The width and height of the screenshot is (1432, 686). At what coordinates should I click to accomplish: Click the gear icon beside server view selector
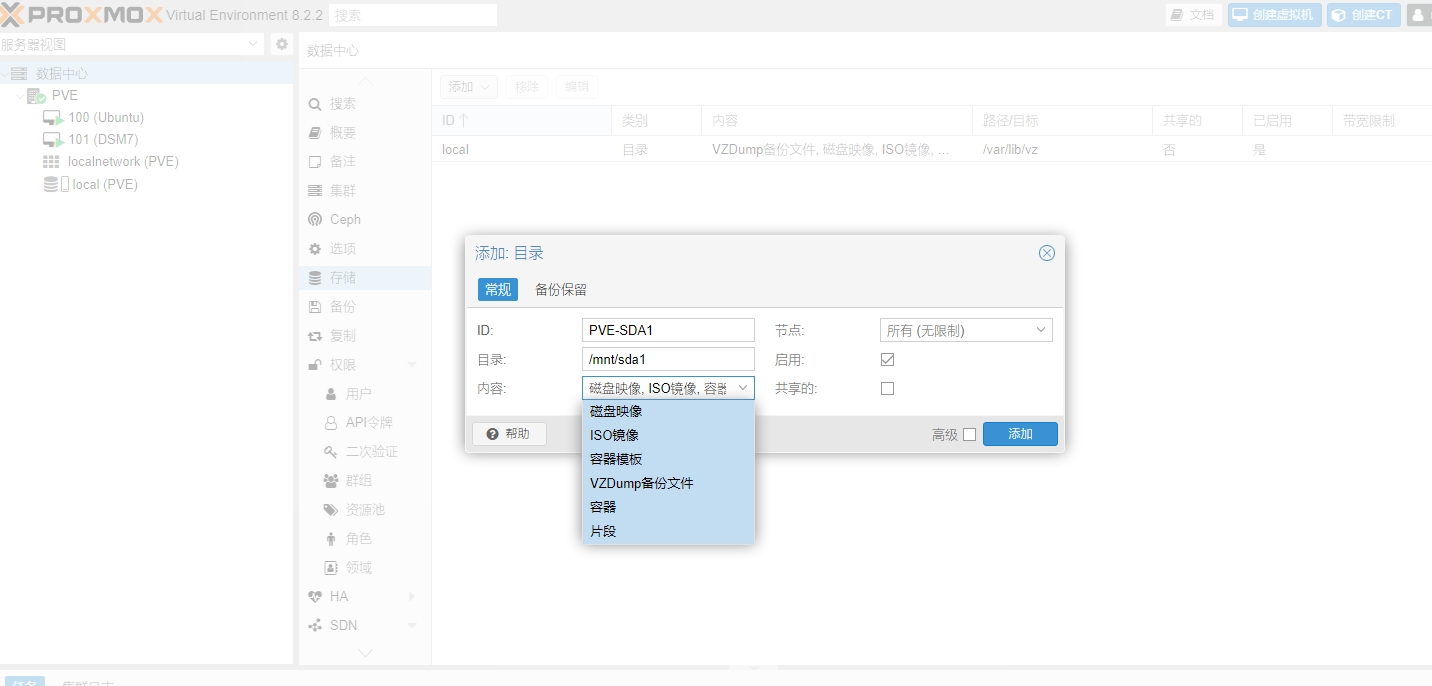pos(282,45)
